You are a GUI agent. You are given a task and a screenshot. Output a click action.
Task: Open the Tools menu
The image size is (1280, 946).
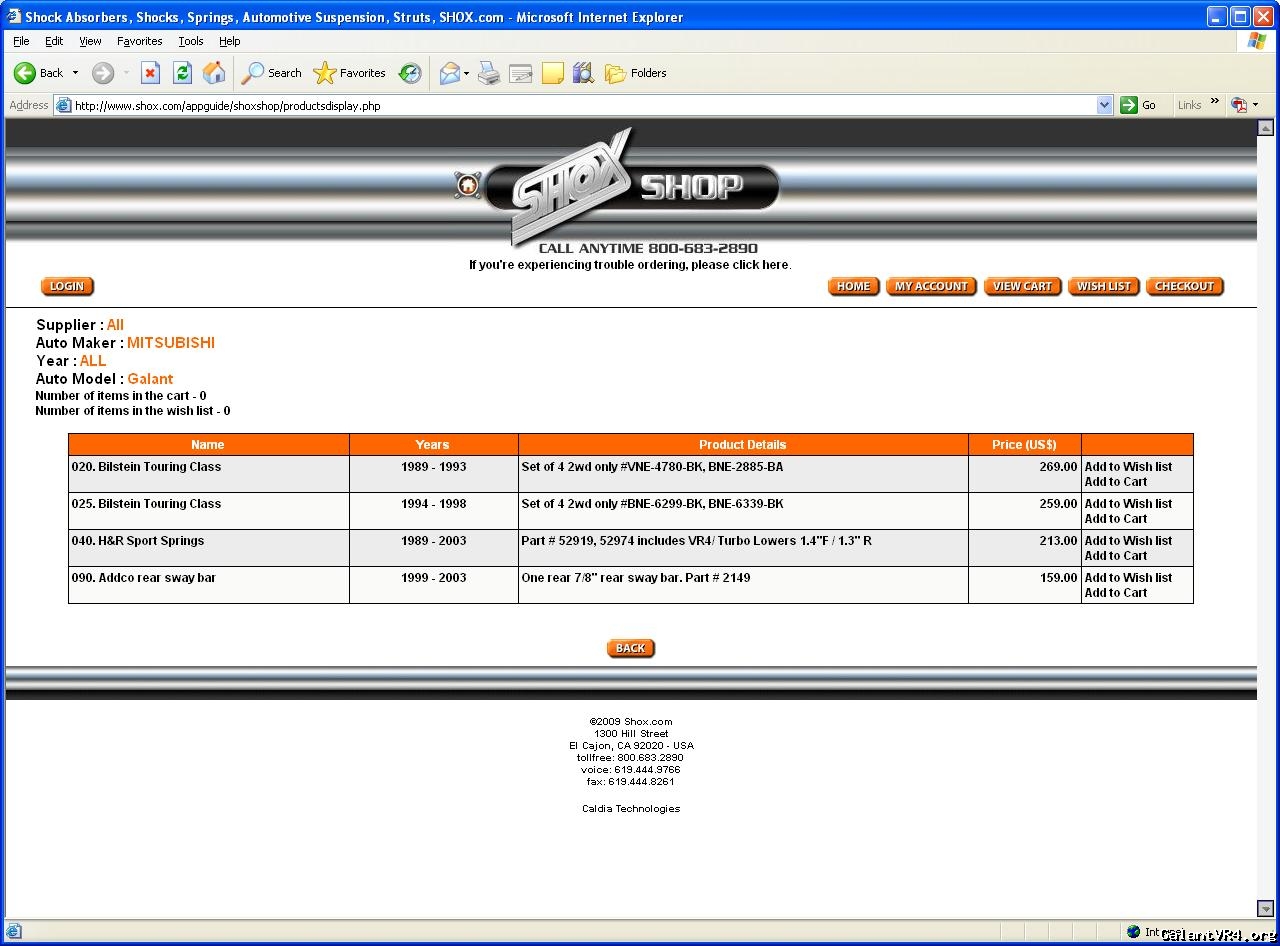(x=190, y=41)
